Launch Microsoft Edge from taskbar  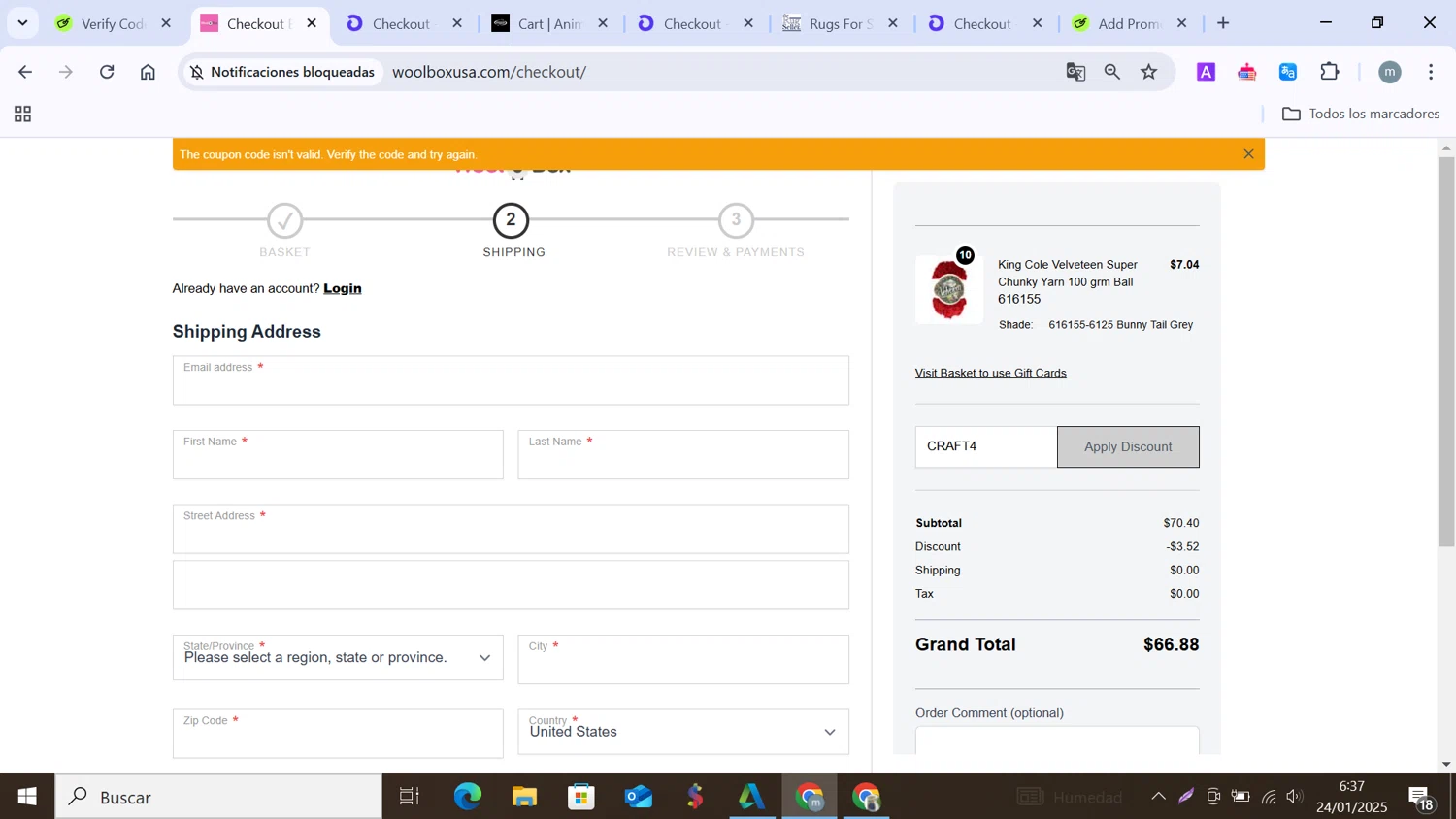[x=467, y=797]
